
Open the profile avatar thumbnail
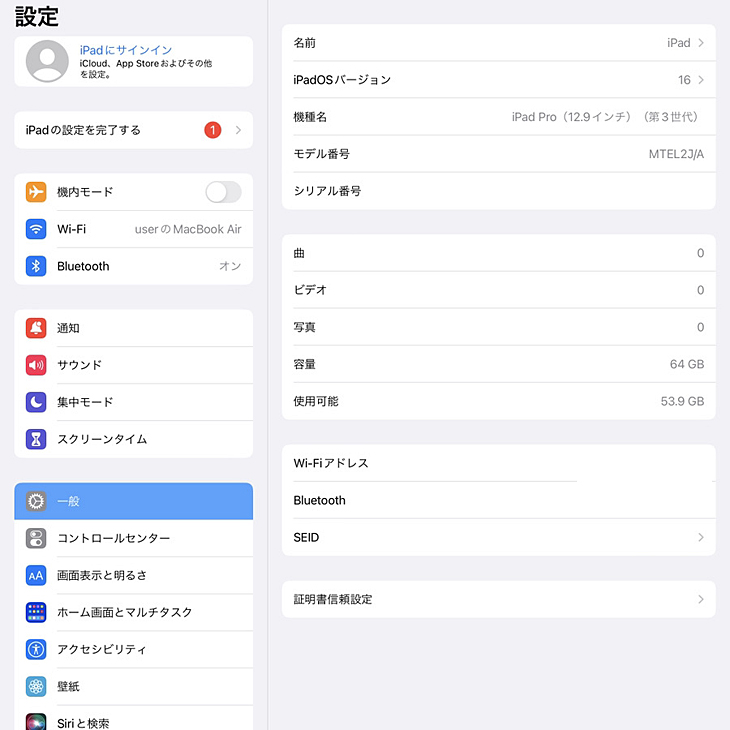pyautogui.click(x=47, y=61)
